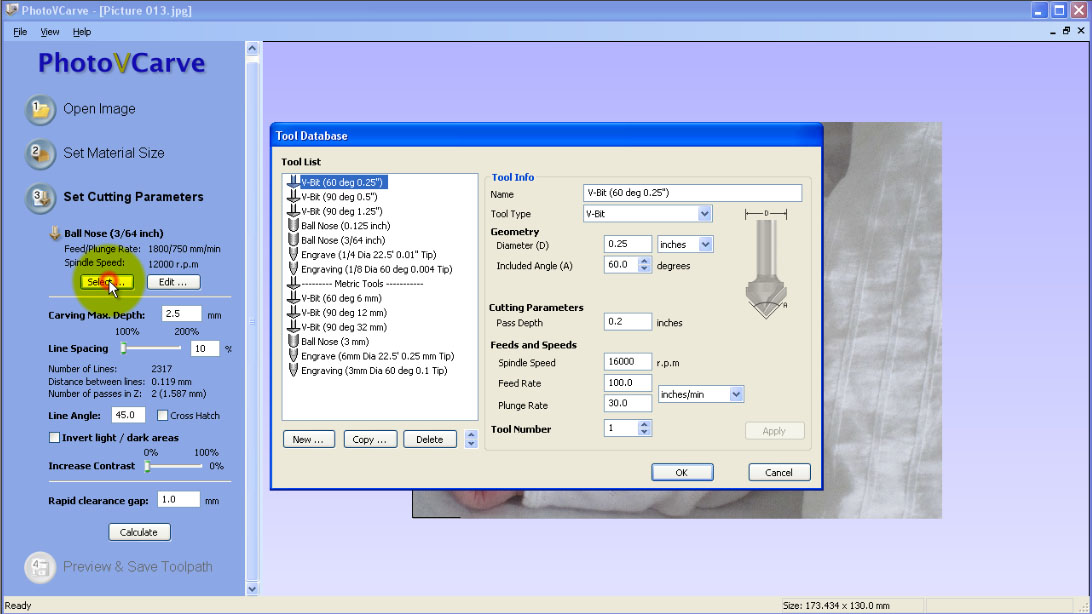Click the Included Angle spinner arrows

point(644,265)
